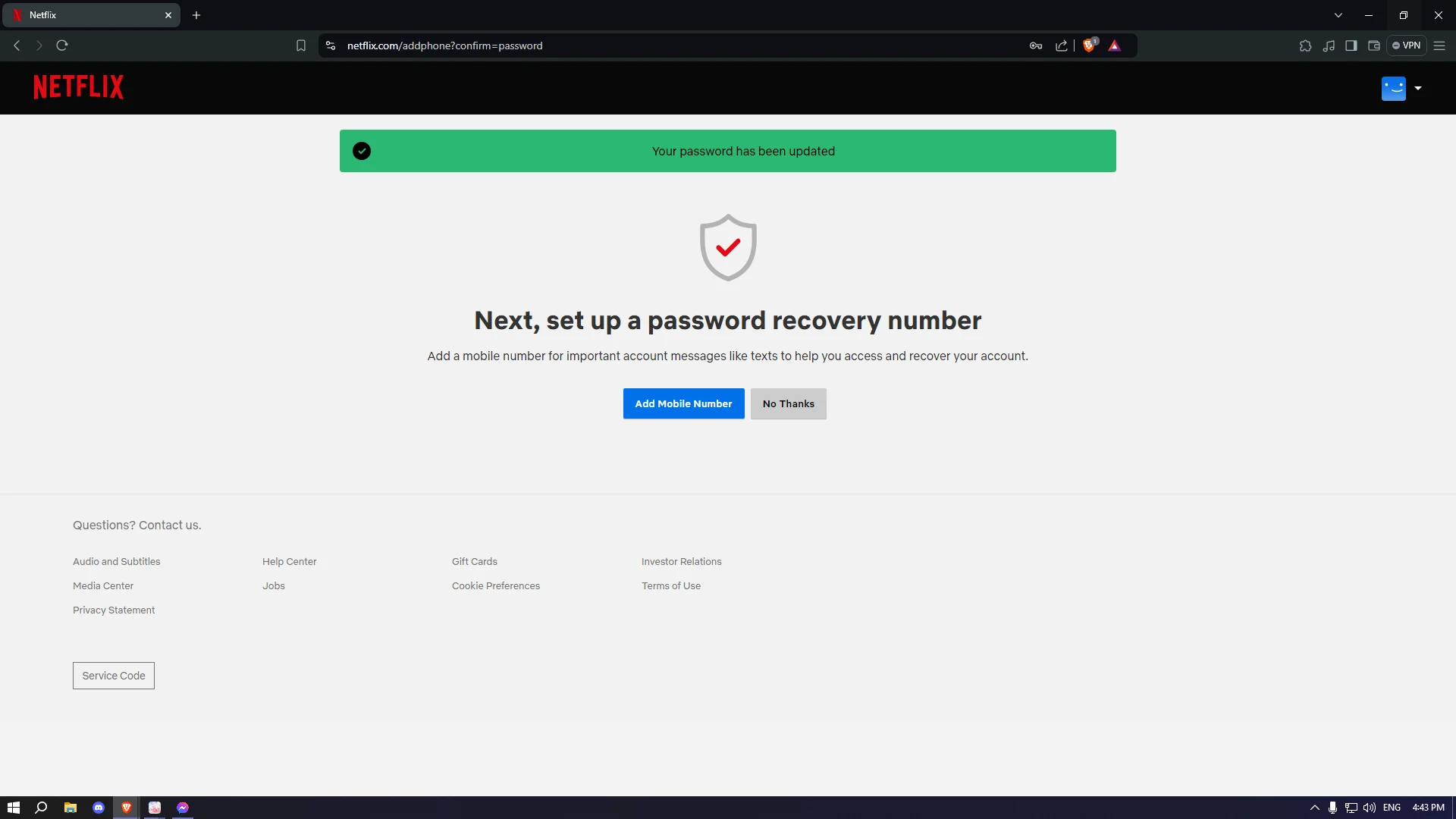The width and height of the screenshot is (1456, 819).
Task: Open the tab search dropdown
Action: 1338,15
